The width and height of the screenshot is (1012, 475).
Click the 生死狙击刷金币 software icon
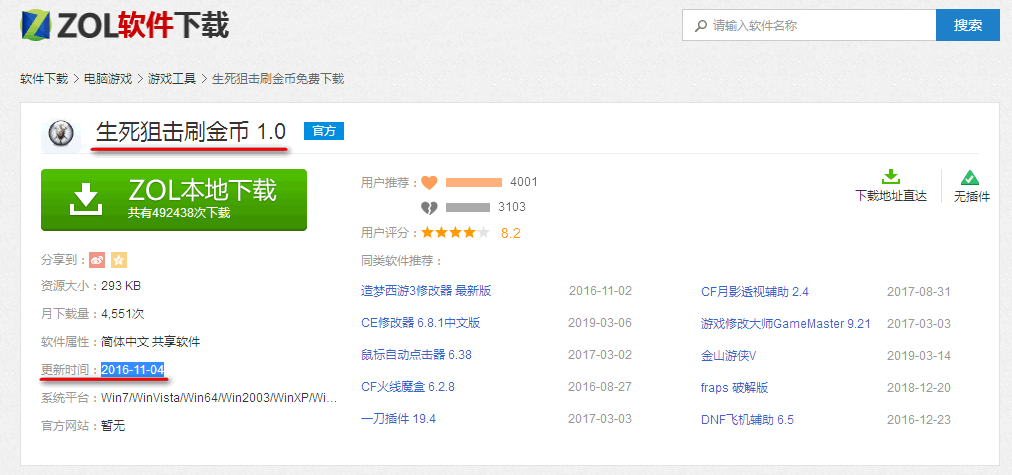[61, 134]
